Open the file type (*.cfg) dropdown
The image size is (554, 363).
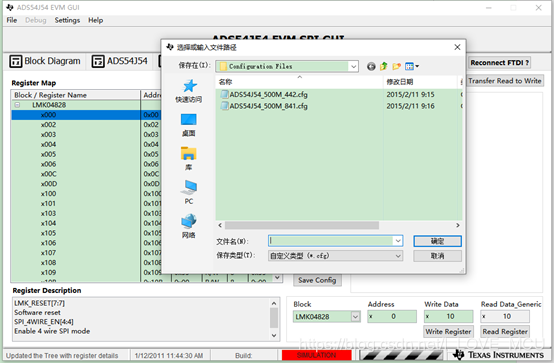pyautogui.click(x=398, y=256)
